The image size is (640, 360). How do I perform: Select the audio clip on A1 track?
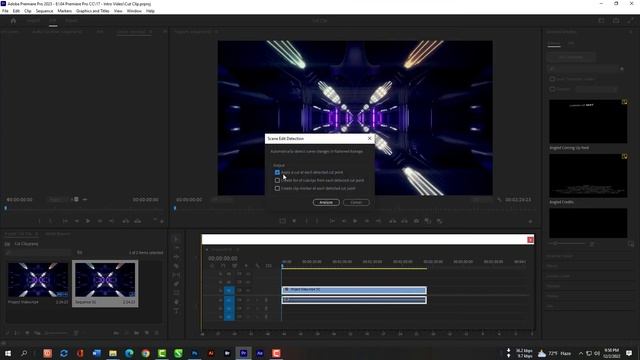354,300
